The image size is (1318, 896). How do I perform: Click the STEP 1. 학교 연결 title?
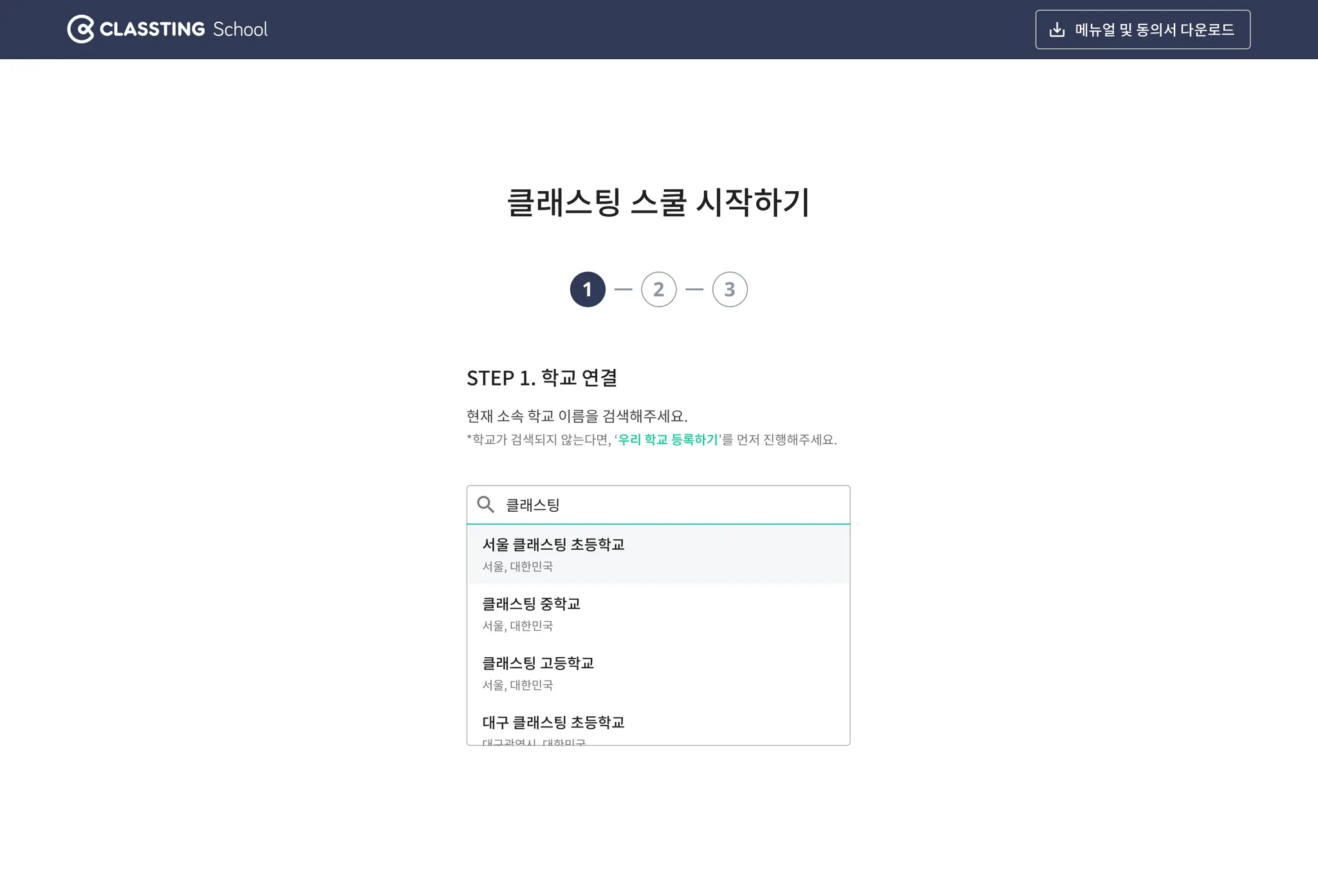click(x=542, y=378)
